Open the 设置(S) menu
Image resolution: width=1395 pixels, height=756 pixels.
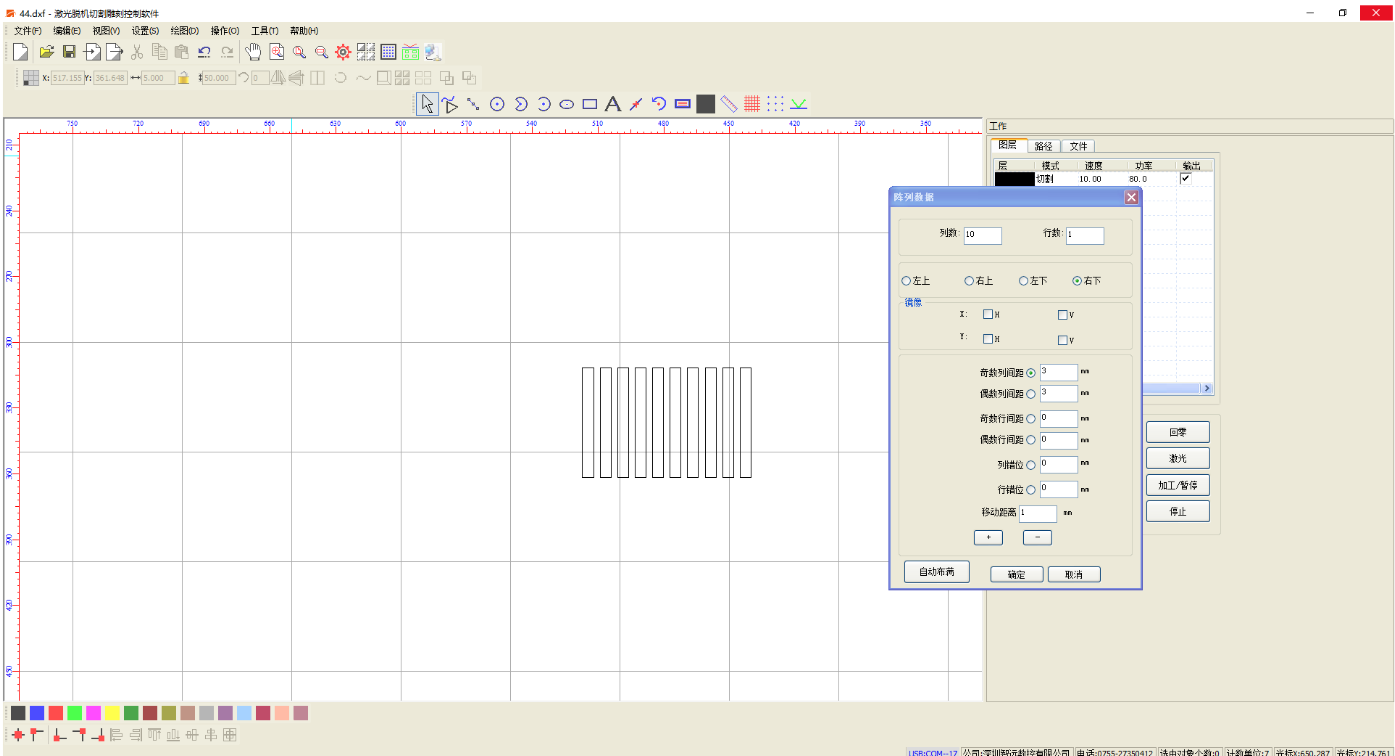click(145, 31)
